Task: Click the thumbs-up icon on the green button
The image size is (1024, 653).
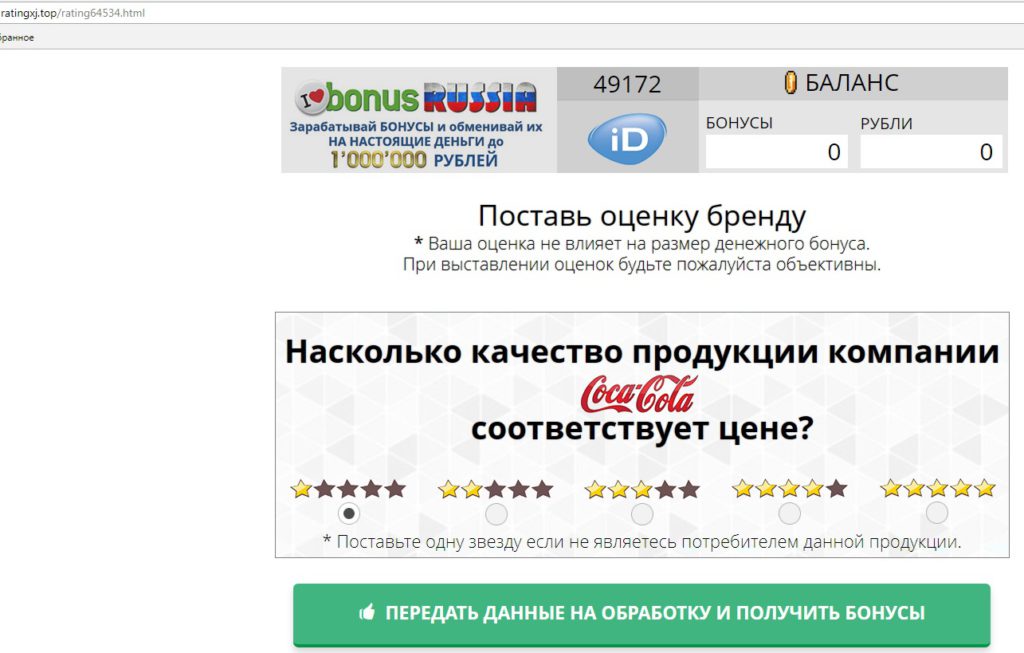Action: click(368, 612)
